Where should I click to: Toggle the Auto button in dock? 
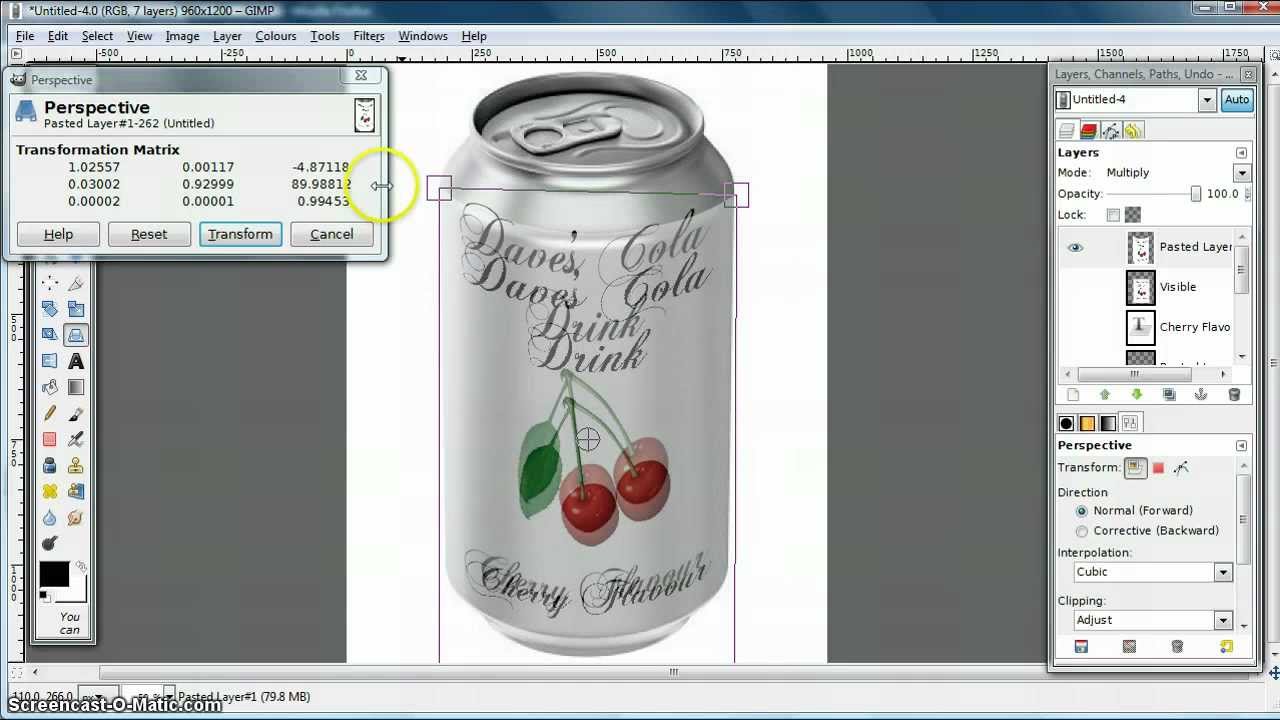click(x=1237, y=100)
